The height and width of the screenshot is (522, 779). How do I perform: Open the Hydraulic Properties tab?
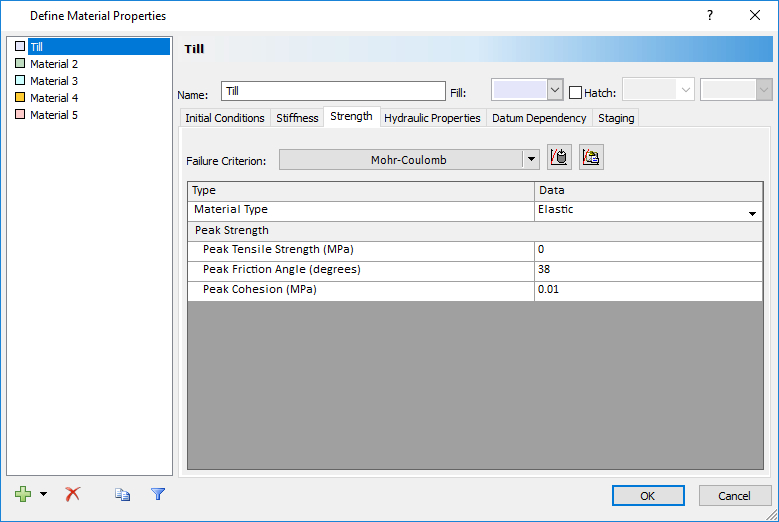pos(432,118)
